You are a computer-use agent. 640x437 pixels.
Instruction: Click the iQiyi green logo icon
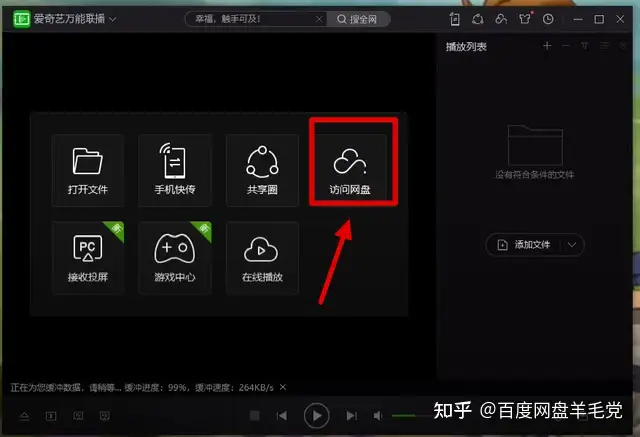[21, 19]
